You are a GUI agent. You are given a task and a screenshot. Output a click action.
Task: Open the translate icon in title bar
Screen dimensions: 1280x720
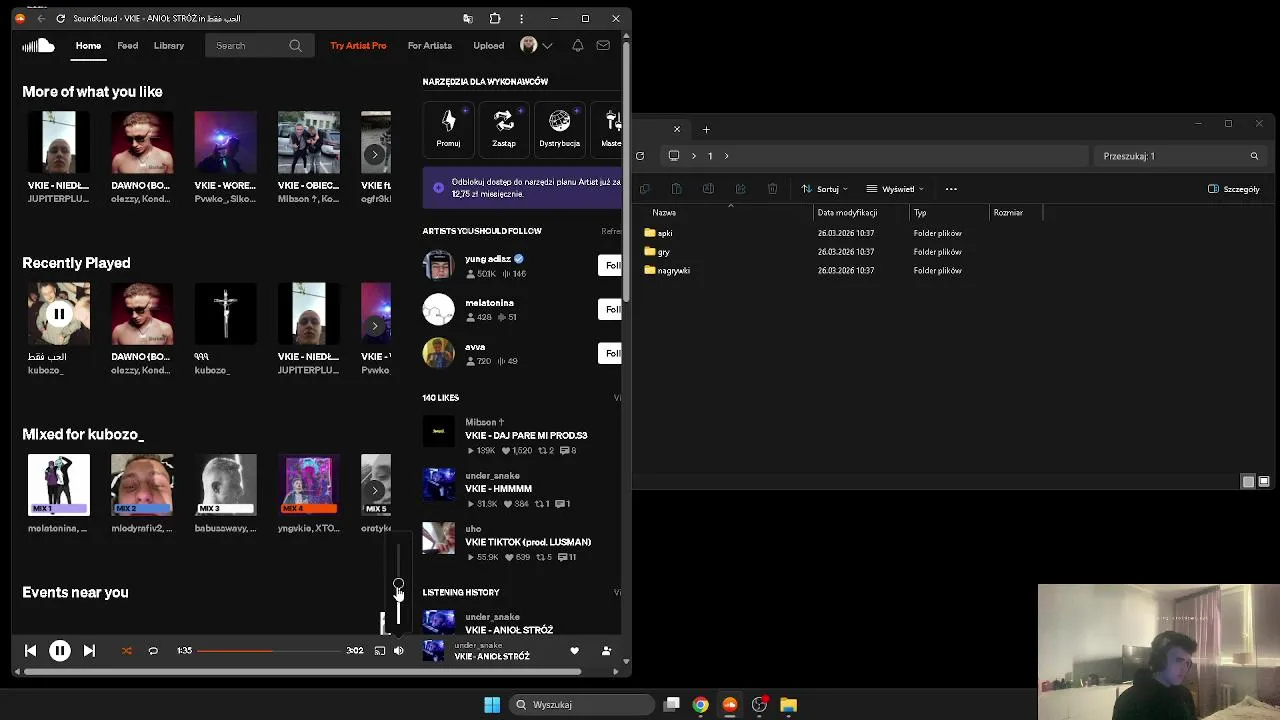(468, 18)
